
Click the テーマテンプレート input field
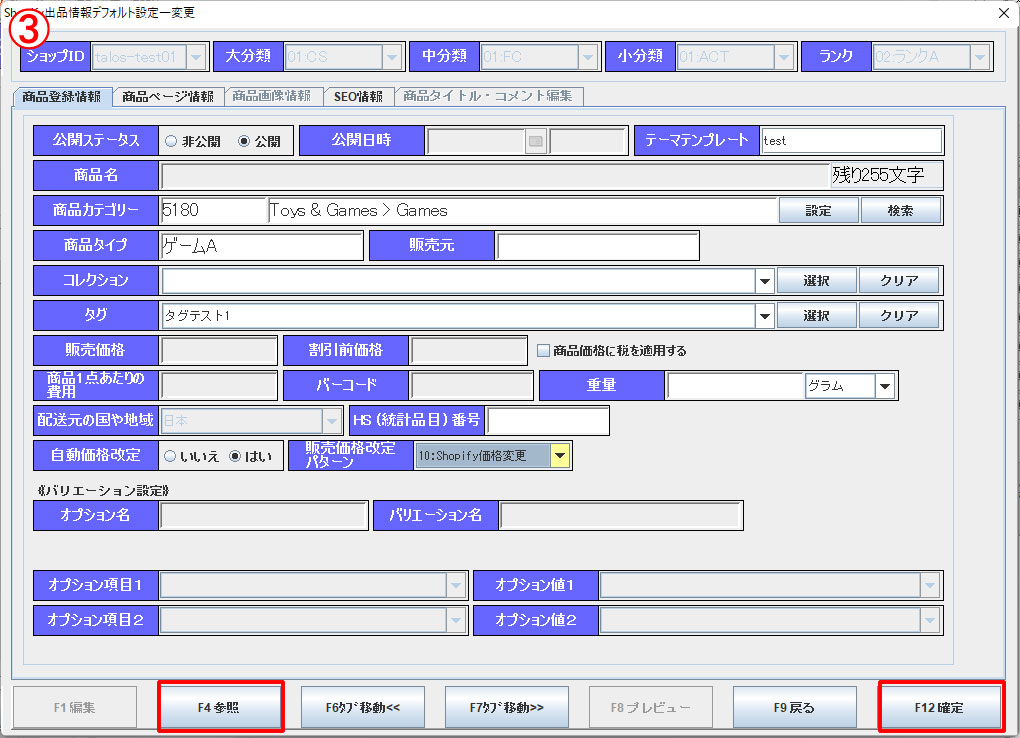851,141
